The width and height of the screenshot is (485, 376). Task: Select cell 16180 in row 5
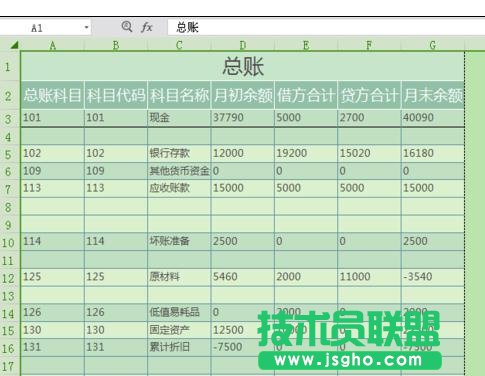pos(433,153)
